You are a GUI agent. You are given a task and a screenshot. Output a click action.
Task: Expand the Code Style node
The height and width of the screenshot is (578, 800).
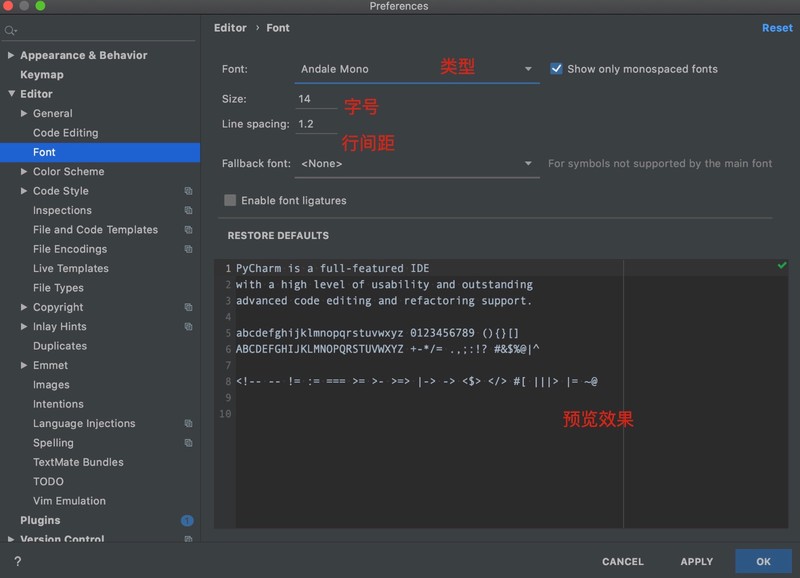[23, 191]
